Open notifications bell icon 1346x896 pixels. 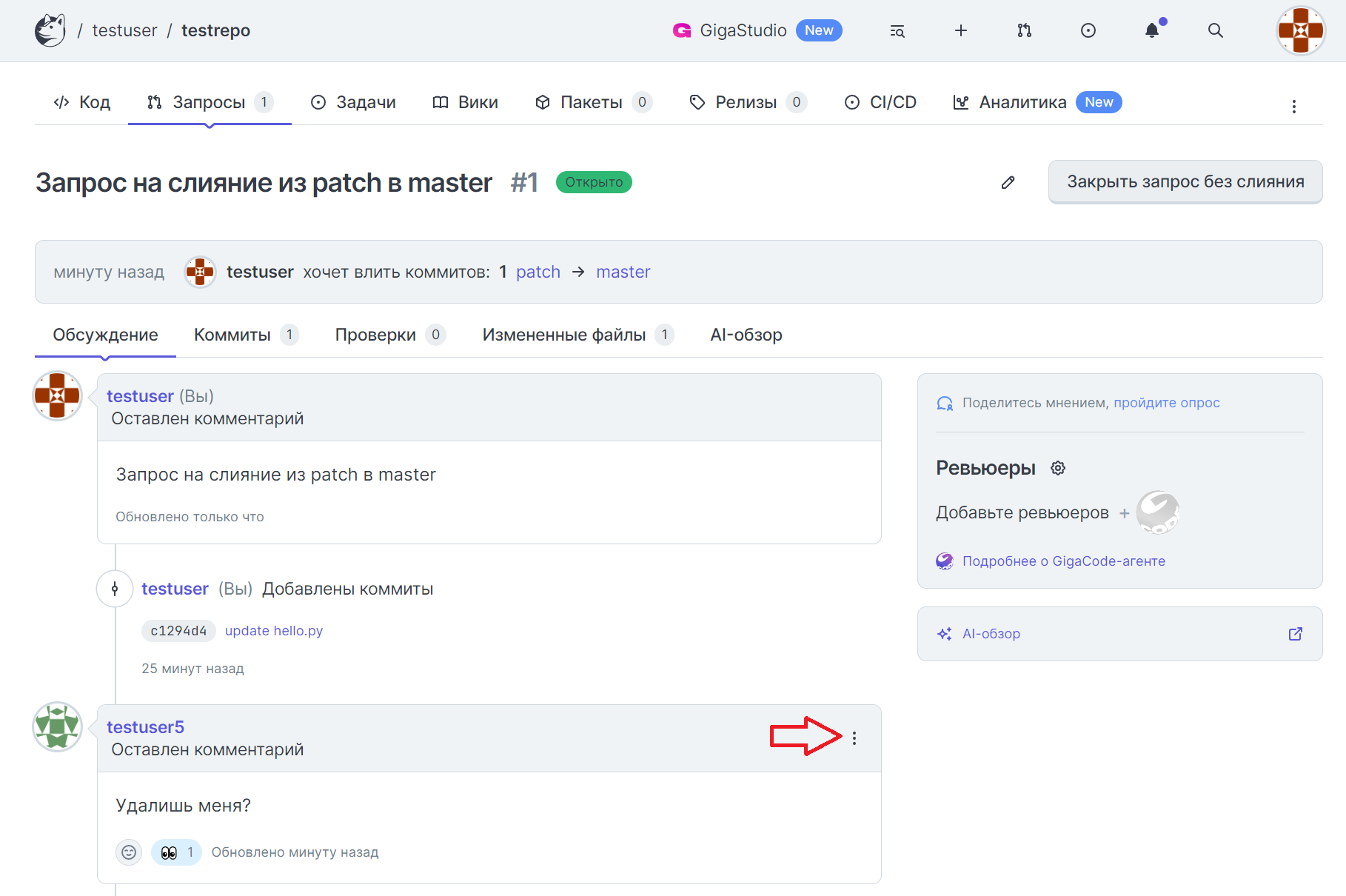(1152, 30)
